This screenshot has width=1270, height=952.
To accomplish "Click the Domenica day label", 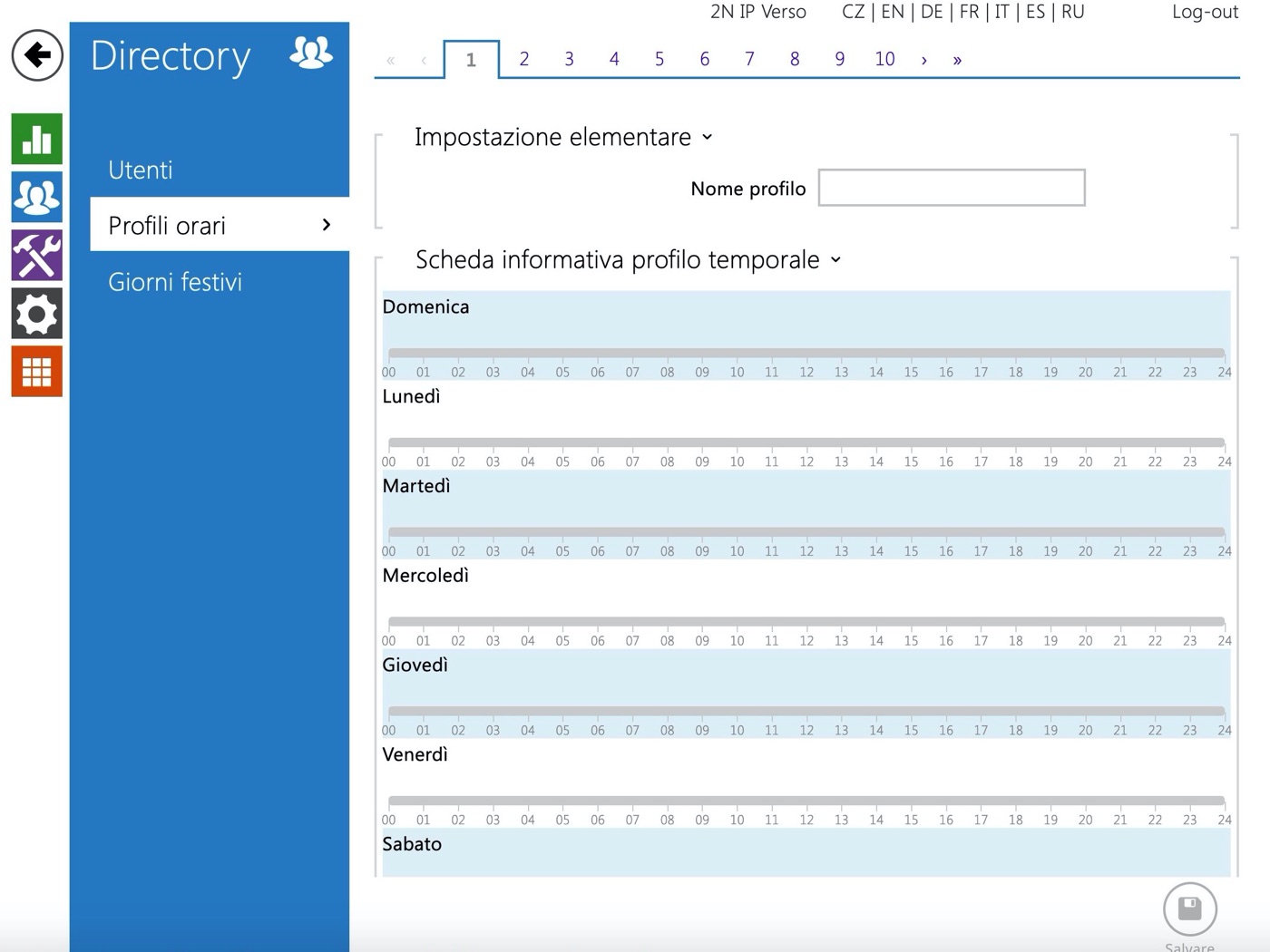I will 426,306.
